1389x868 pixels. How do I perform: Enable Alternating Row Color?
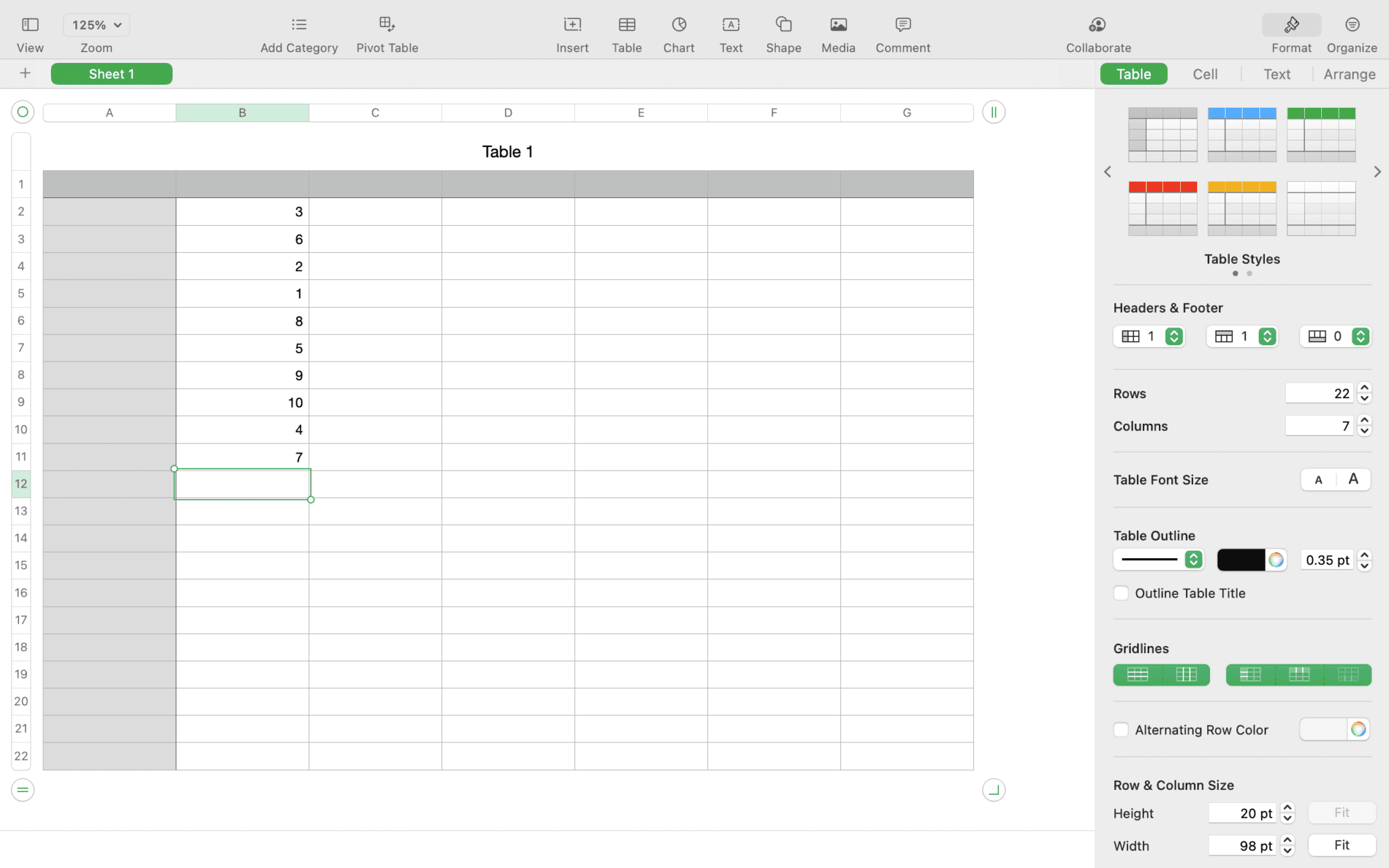[x=1120, y=730]
